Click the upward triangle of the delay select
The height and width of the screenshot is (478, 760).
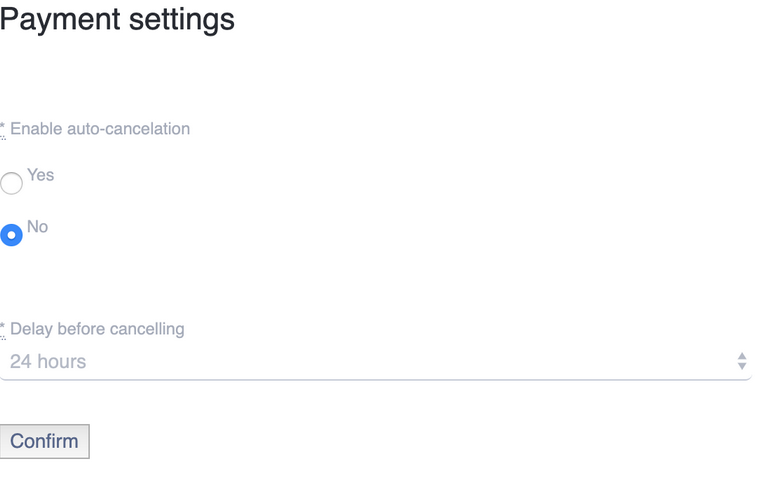click(x=742, y=356)
